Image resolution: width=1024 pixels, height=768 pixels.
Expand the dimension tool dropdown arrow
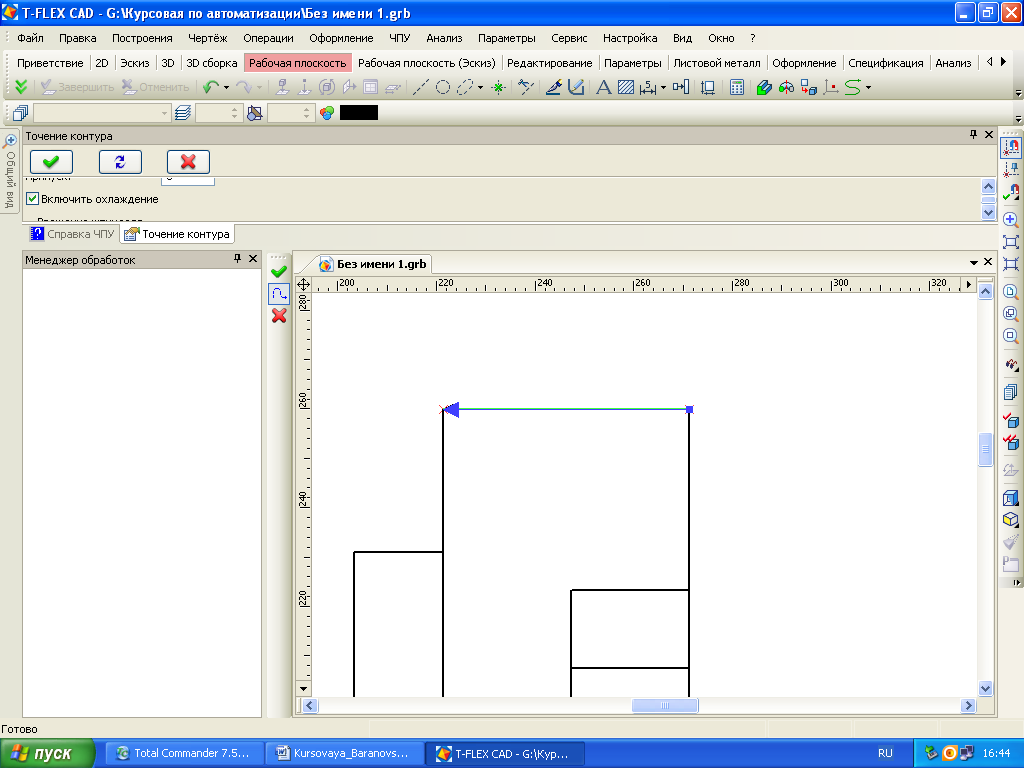click(663, 87)
